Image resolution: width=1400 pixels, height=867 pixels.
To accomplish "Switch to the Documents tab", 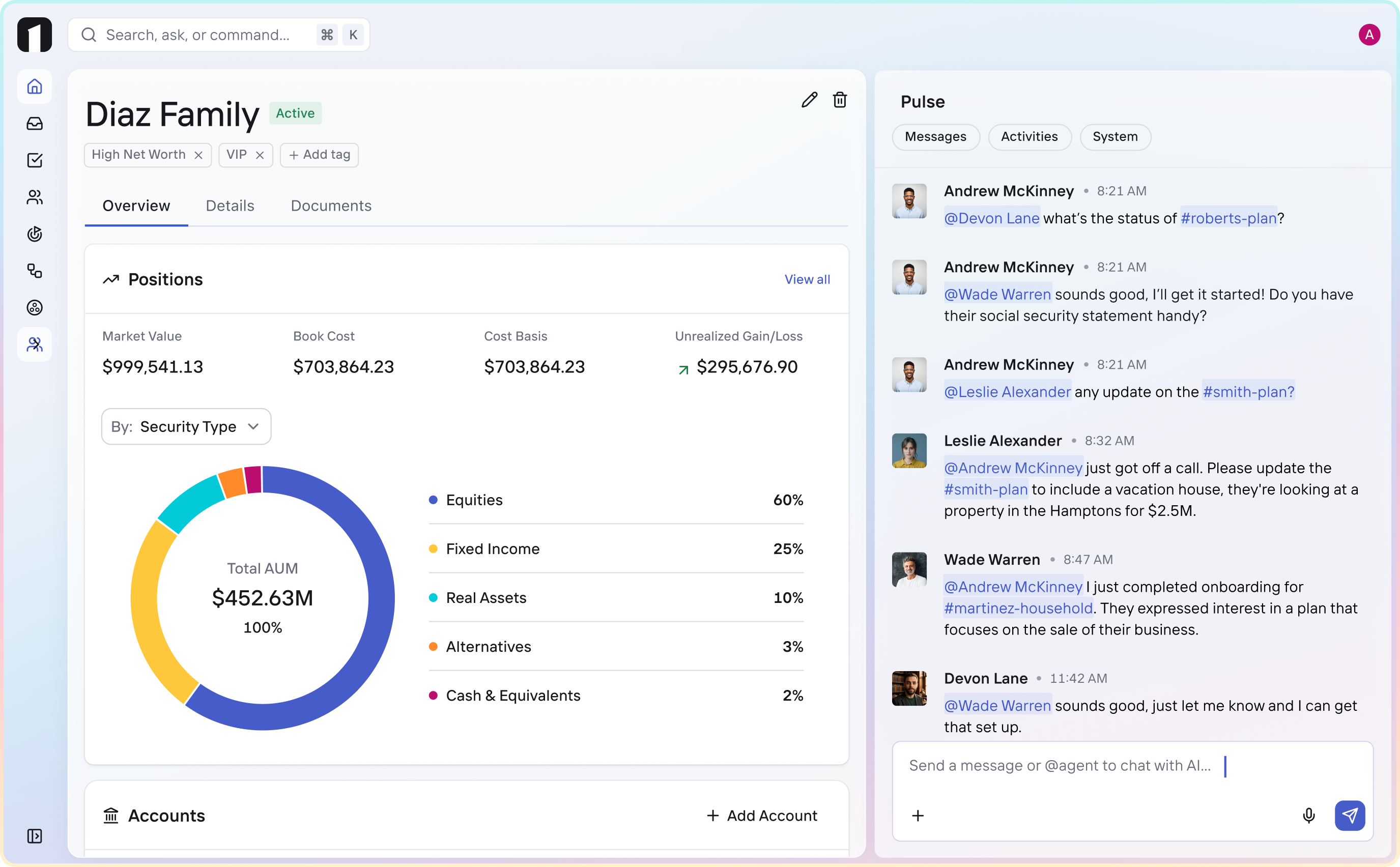I will click(x=331, y=205).
